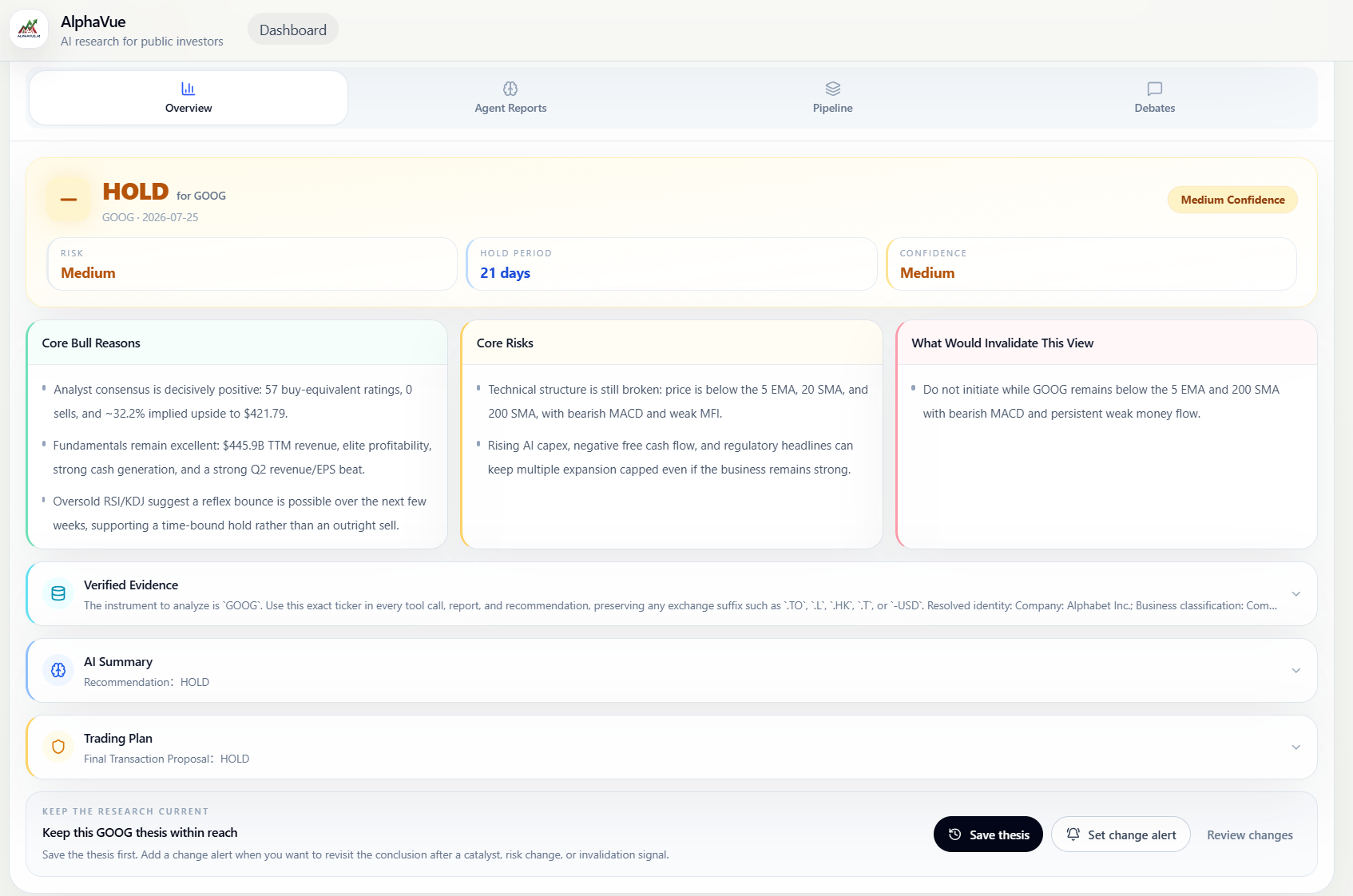Click Keep this GOOG thesis within reach heading
Image resolution: width=1353 pixels, height=896 pixels.
pos(140,833)
